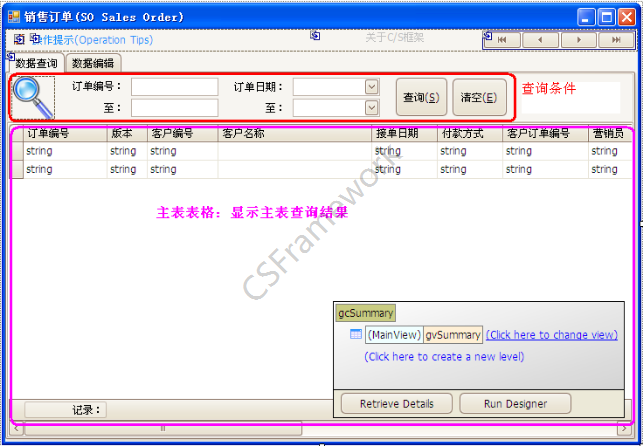Click the 清空(E) clear button
The width and height of the screenshot is (643, 446).
pos(479,98)
